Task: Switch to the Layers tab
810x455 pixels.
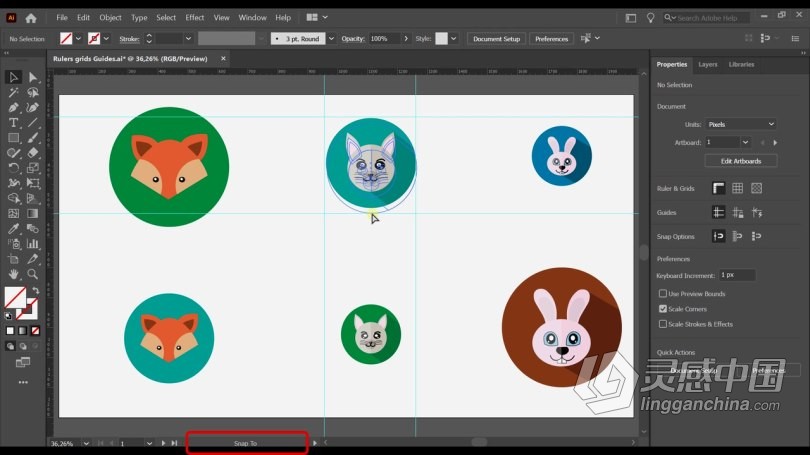Action: pos(708,65)
